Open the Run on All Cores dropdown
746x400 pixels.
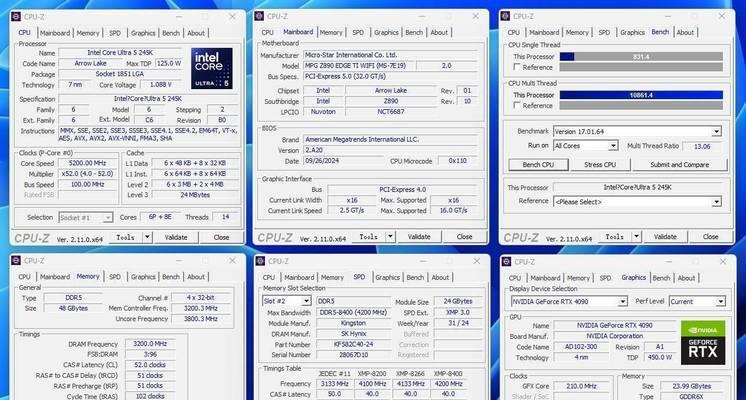tap(613, 146)
